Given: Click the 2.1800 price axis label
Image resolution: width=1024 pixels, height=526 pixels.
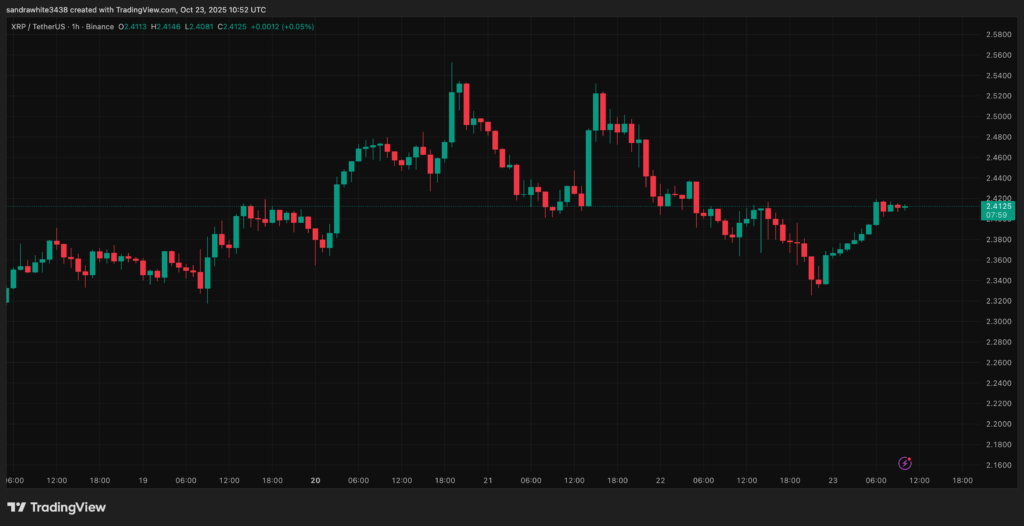Looking at the screenshot, I should coord(999,444).
